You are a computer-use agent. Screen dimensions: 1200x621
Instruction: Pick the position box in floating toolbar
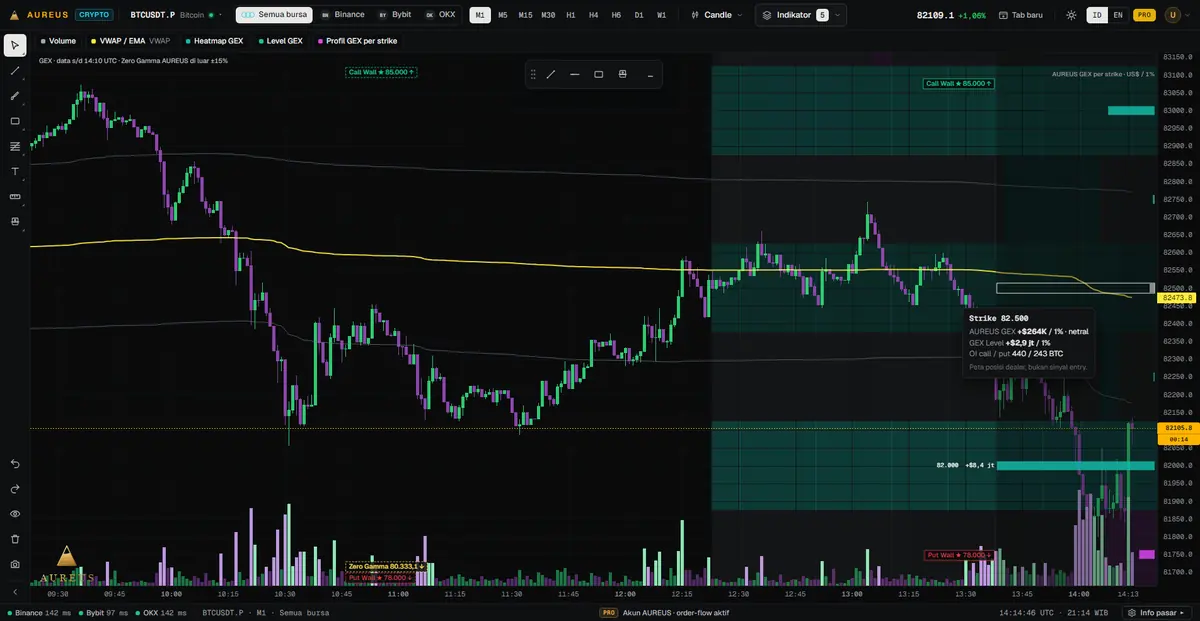click(623, 74)
